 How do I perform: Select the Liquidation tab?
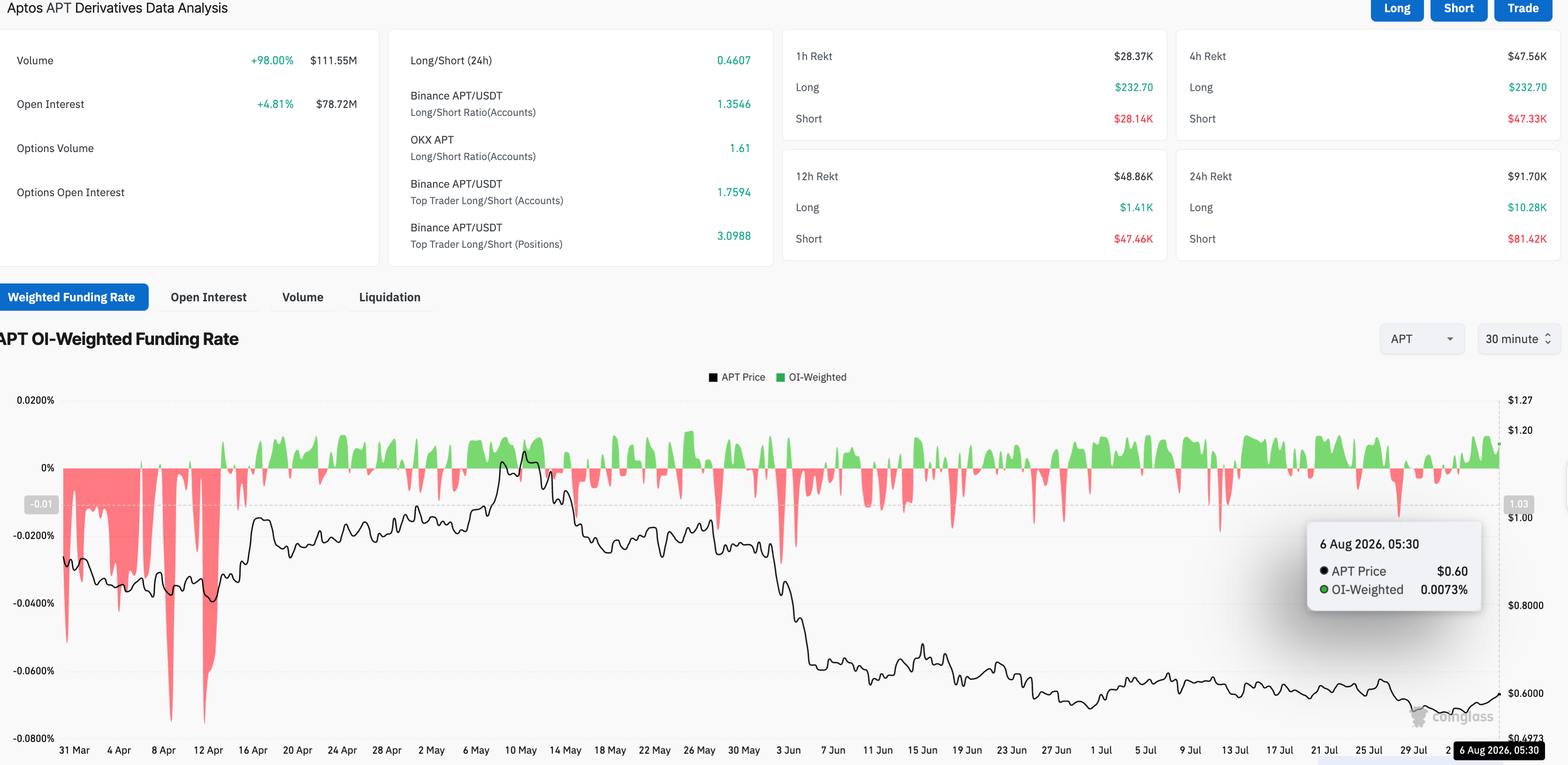tap(389, 297)
